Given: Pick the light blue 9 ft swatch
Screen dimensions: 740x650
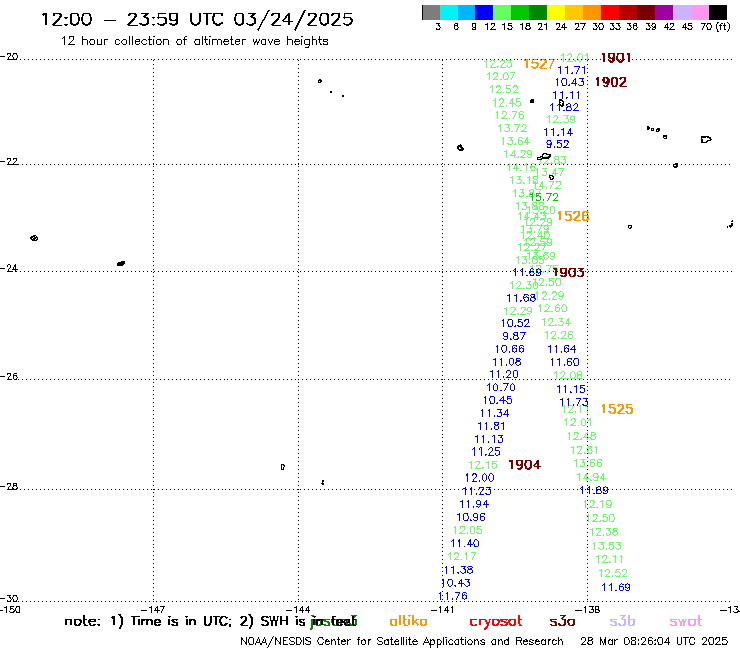Looking at the screenshot, I should click(x=466, y=12).
